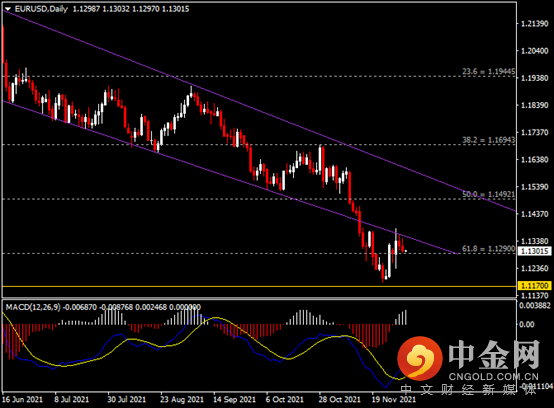Click the 23 Aug 2021 date marker
The width and height of the screenshot is (554, 408).
coord(182,400)
